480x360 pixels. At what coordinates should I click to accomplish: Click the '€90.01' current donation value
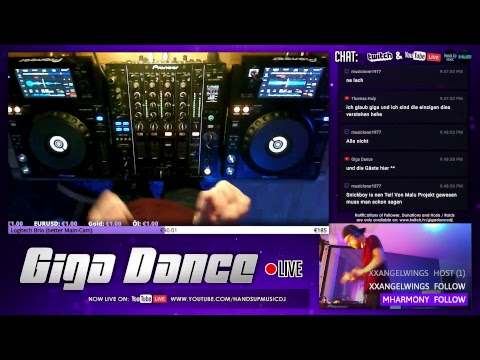[169, 230]
